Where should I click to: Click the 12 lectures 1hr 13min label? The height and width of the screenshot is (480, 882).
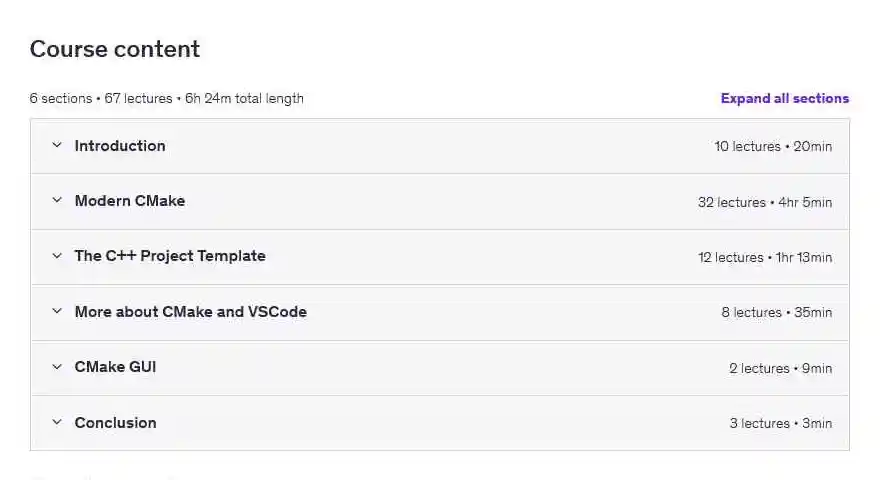click(765, 257)
